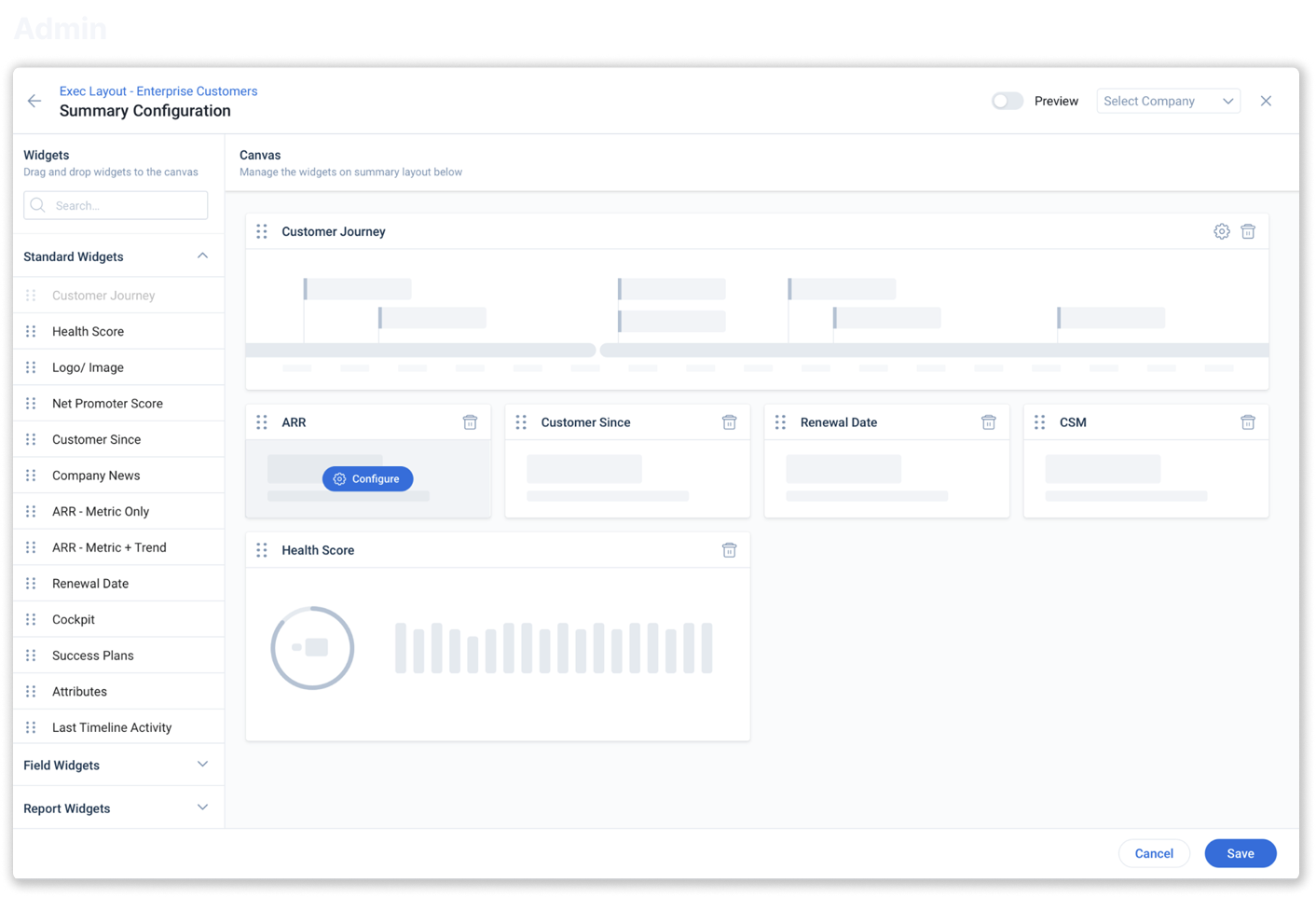This screenshot has height=897, width=1316.
Task: Select Logo/ Image widget row
Action: point(118,367)
